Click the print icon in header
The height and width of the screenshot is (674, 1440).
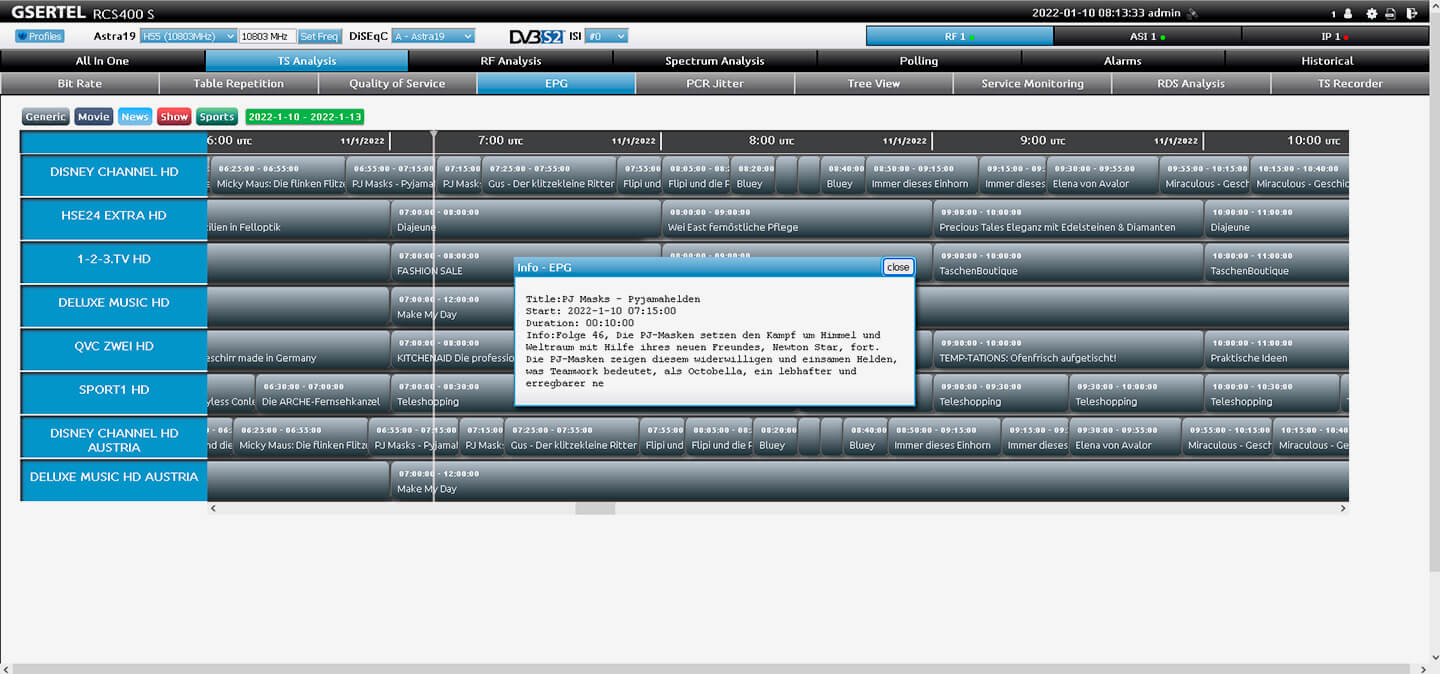1390,13
